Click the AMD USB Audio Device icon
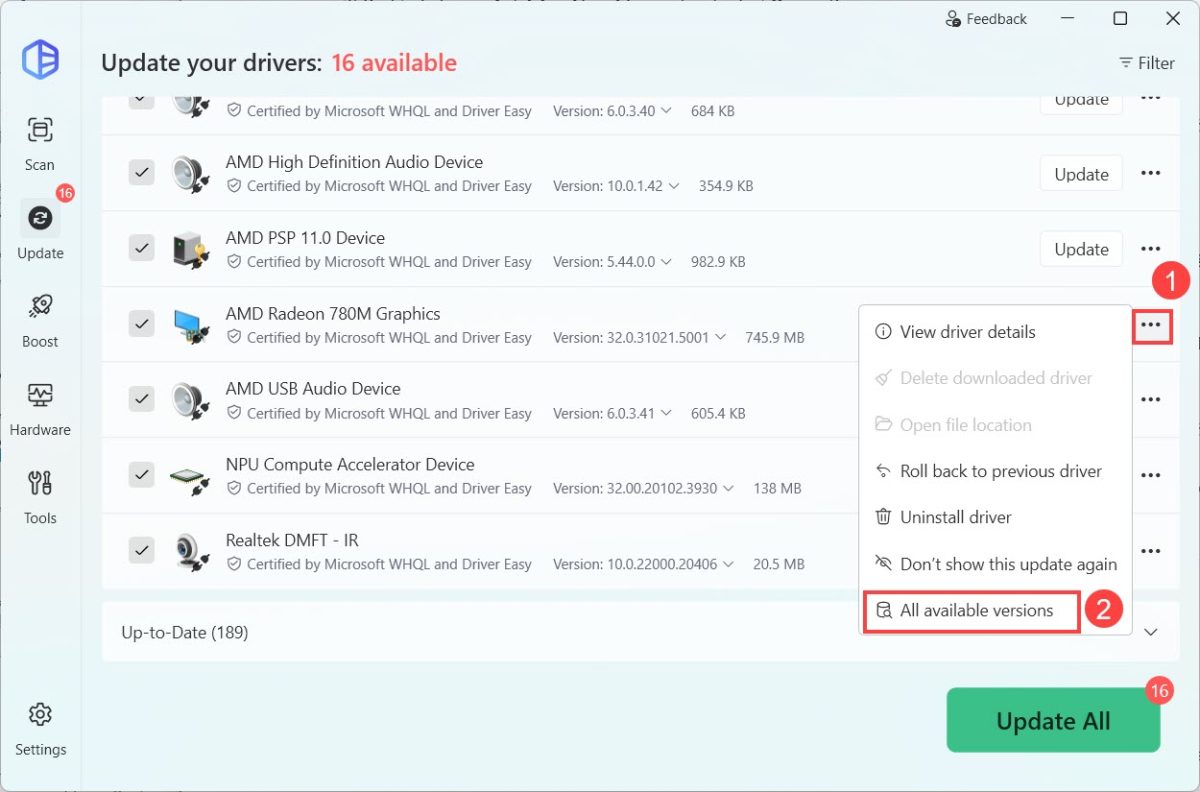 click(x=189, y=401)
